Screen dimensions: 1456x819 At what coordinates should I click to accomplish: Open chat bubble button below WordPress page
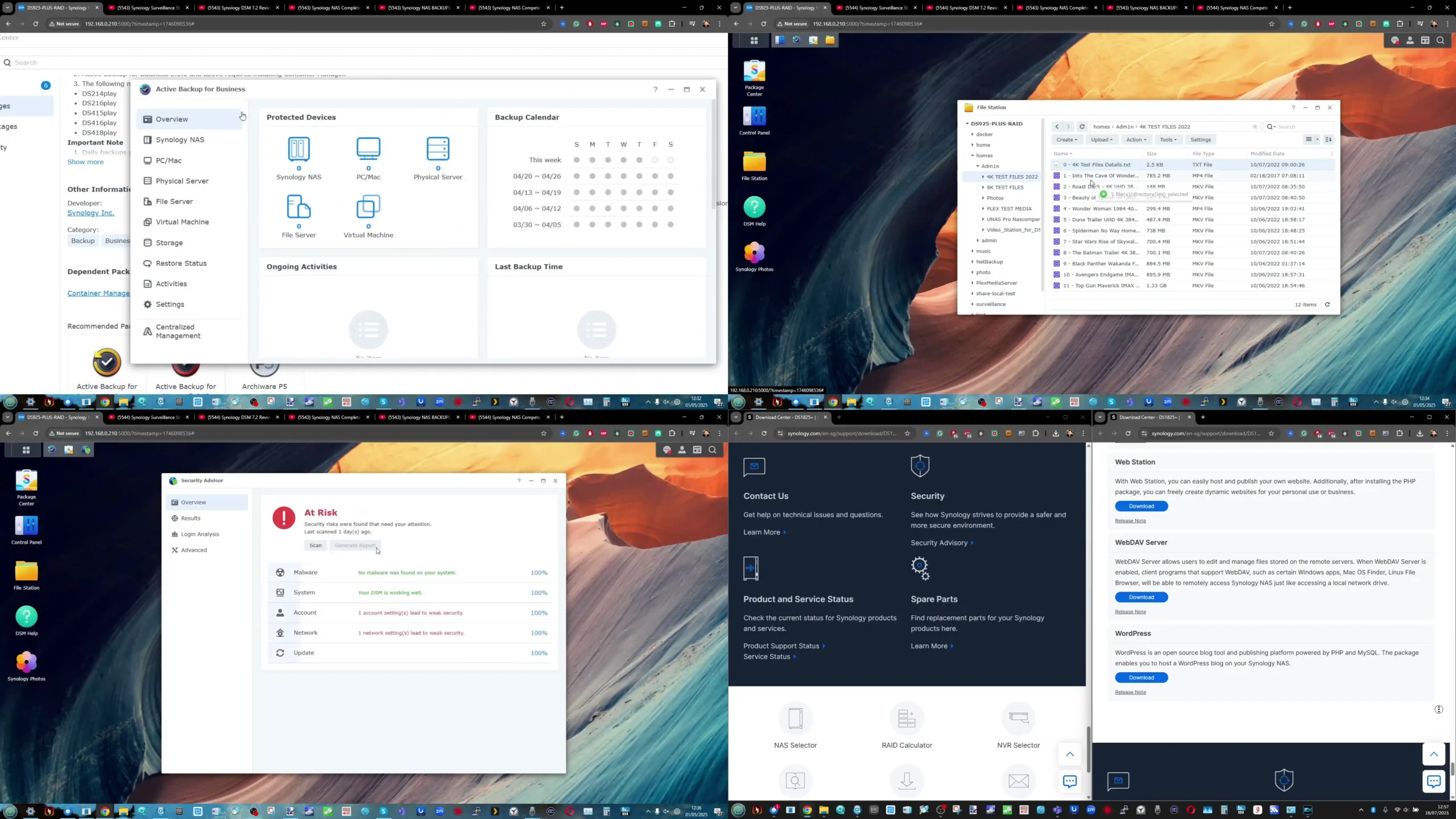coord(1433,781)
